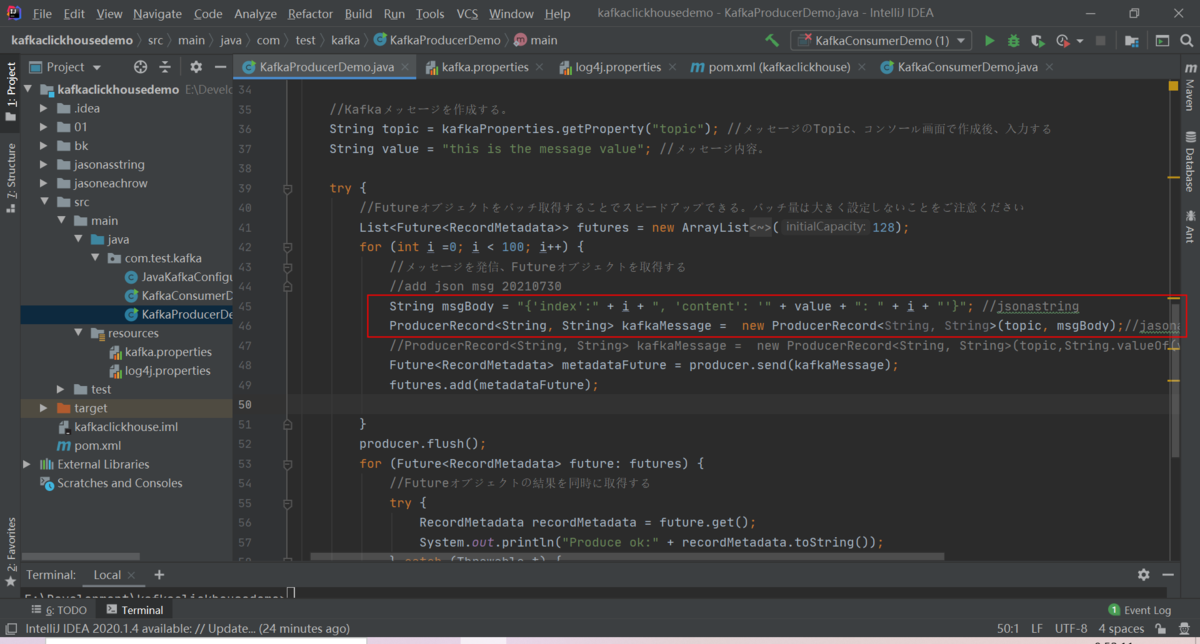Open the Database side tool window

coord(1189,162)
